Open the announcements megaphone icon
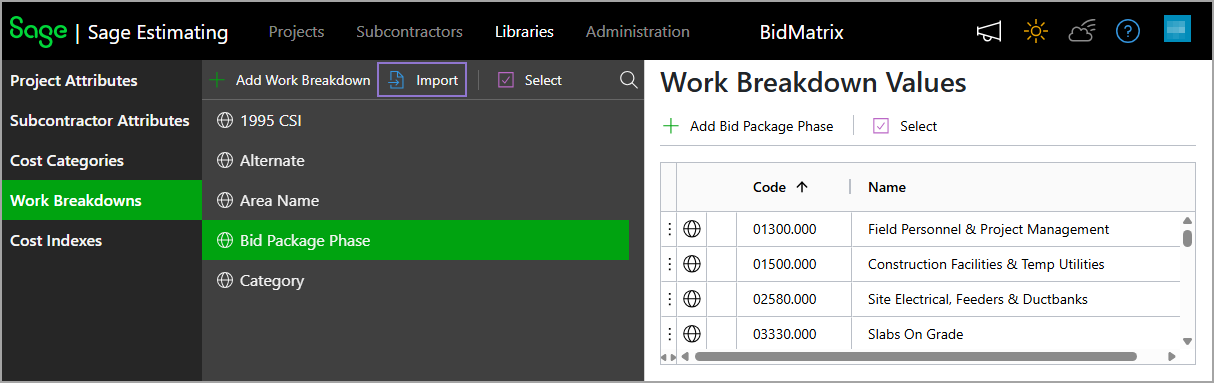This screenshot has height=383, width=1214. (x=988, y=32)
